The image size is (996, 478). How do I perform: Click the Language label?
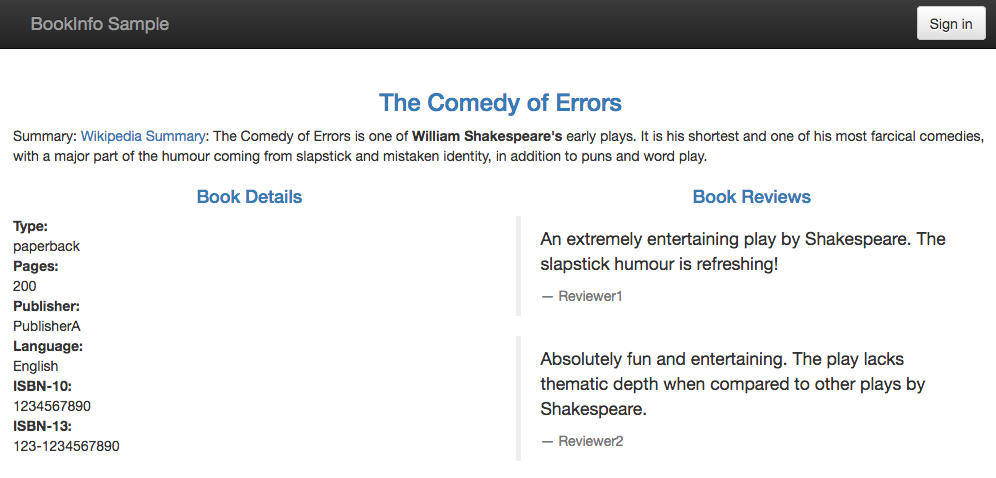48,347
